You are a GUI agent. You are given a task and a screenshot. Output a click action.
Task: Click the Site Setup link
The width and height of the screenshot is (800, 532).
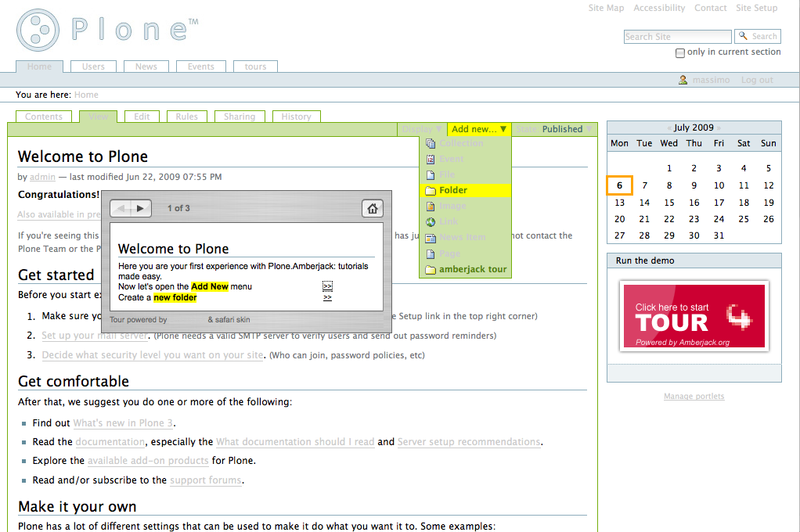[757, 8]
